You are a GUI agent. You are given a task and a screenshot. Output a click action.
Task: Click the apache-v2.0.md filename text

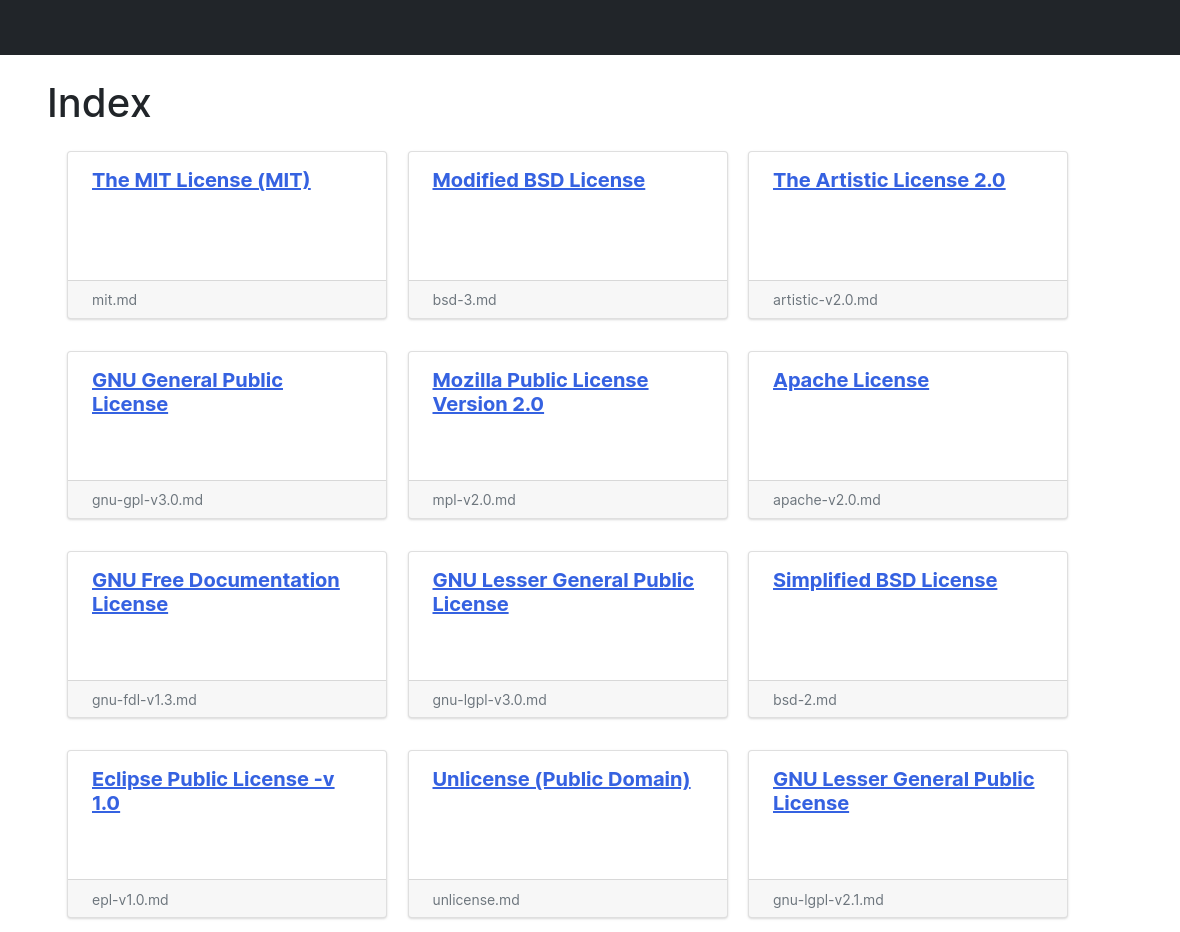pos(826,500)
